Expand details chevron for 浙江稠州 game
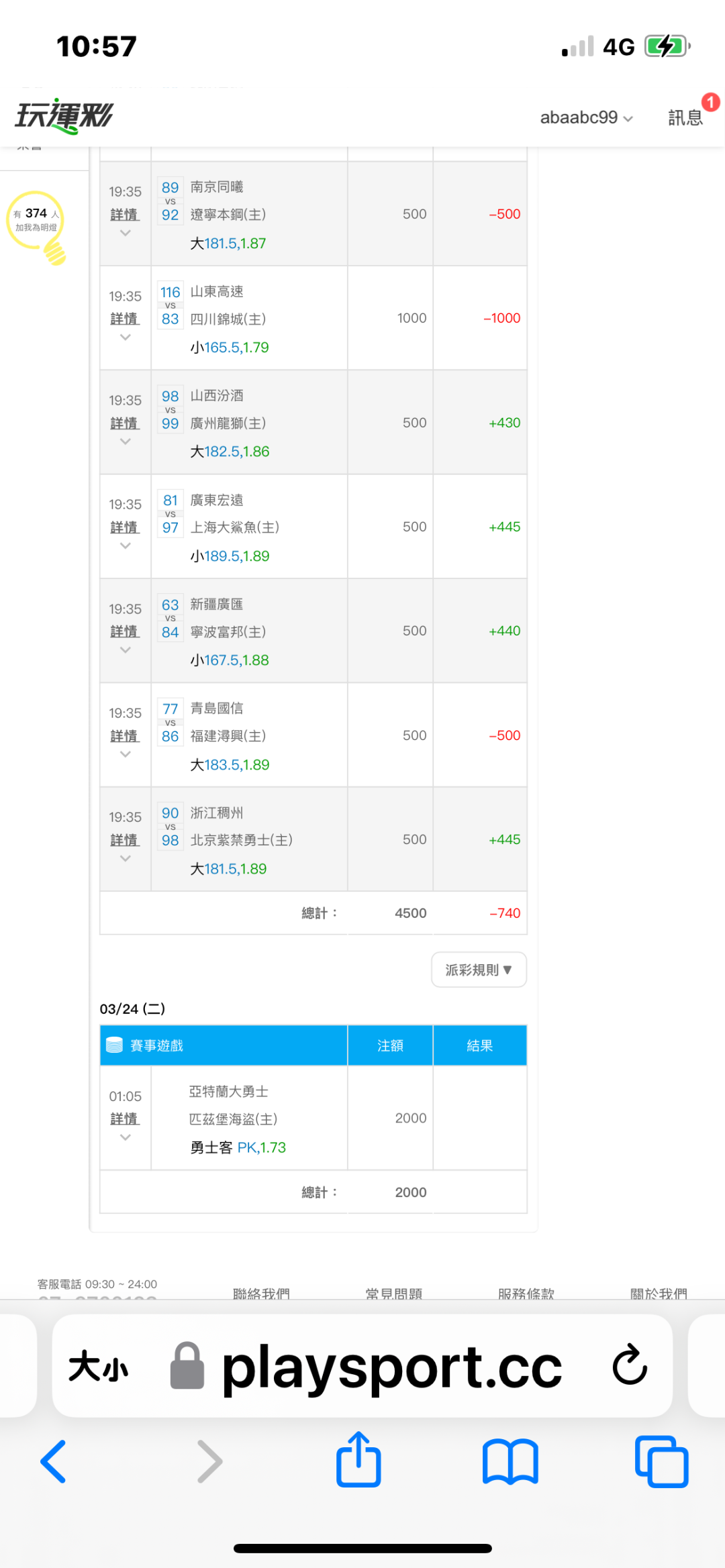 (x=125, y=859)
